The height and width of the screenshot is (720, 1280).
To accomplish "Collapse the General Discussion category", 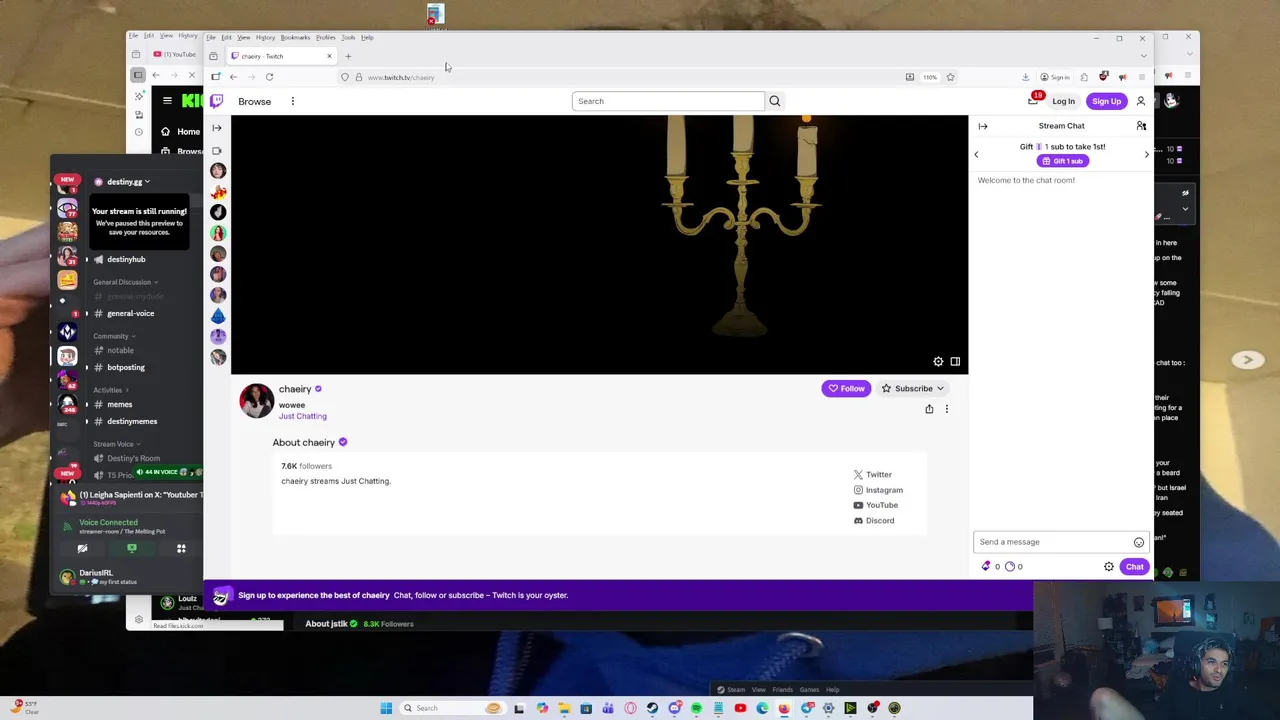I will click(x=126, y=282).
